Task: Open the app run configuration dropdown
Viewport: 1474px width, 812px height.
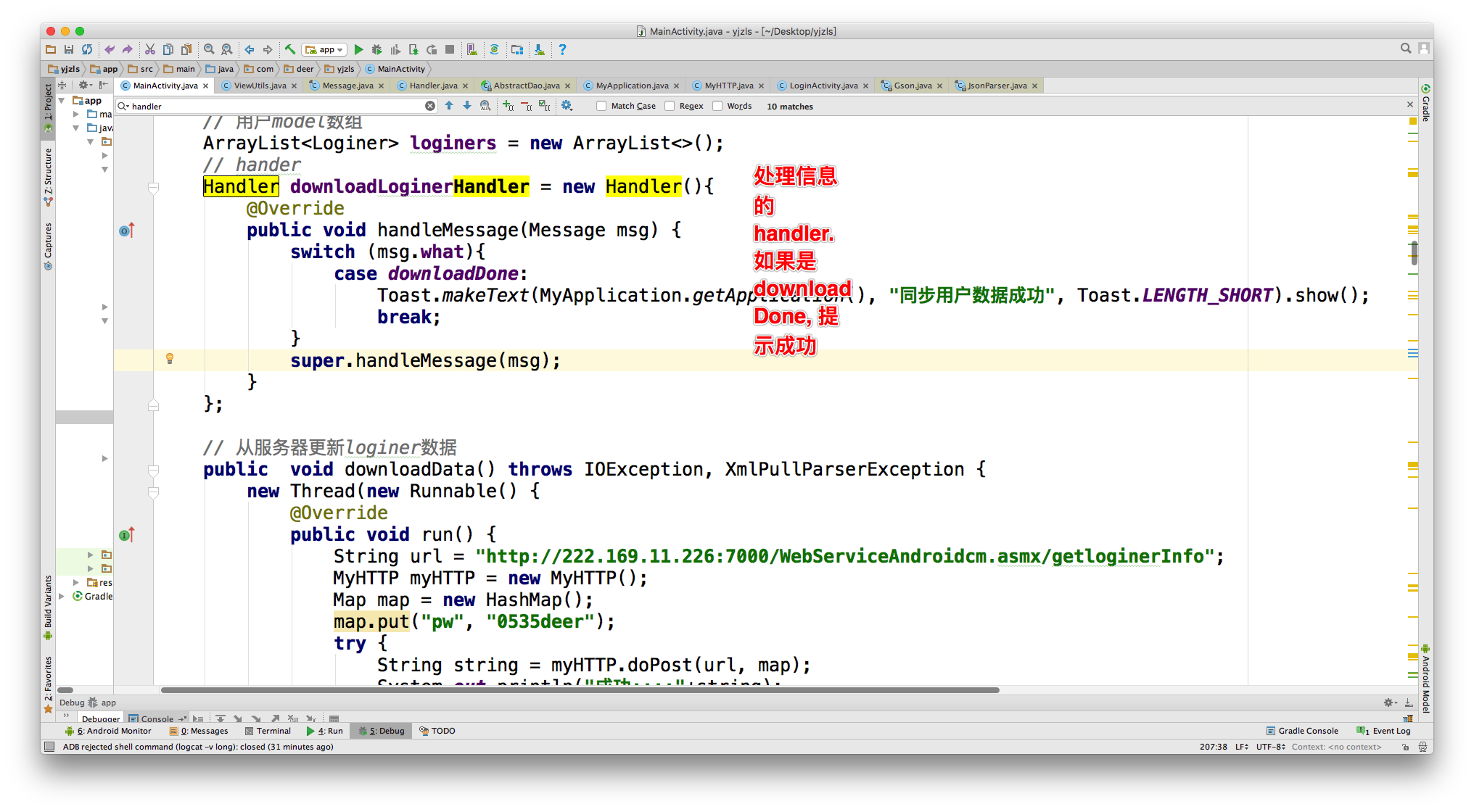Action: (x=324, y=49)
